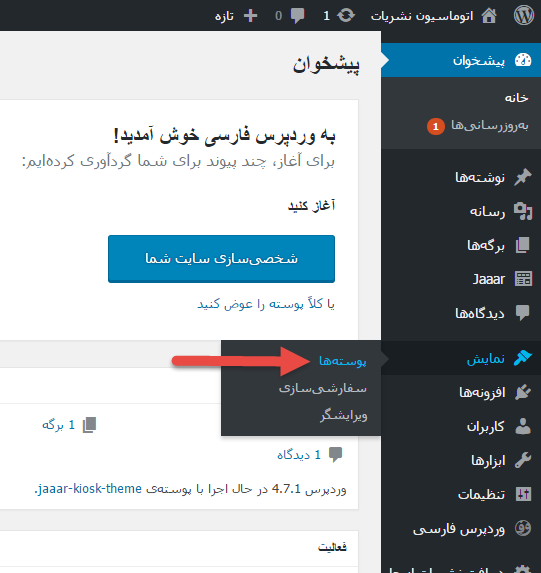Open ابزارها tools menu
Screen dimensions: 541x573
488,460
